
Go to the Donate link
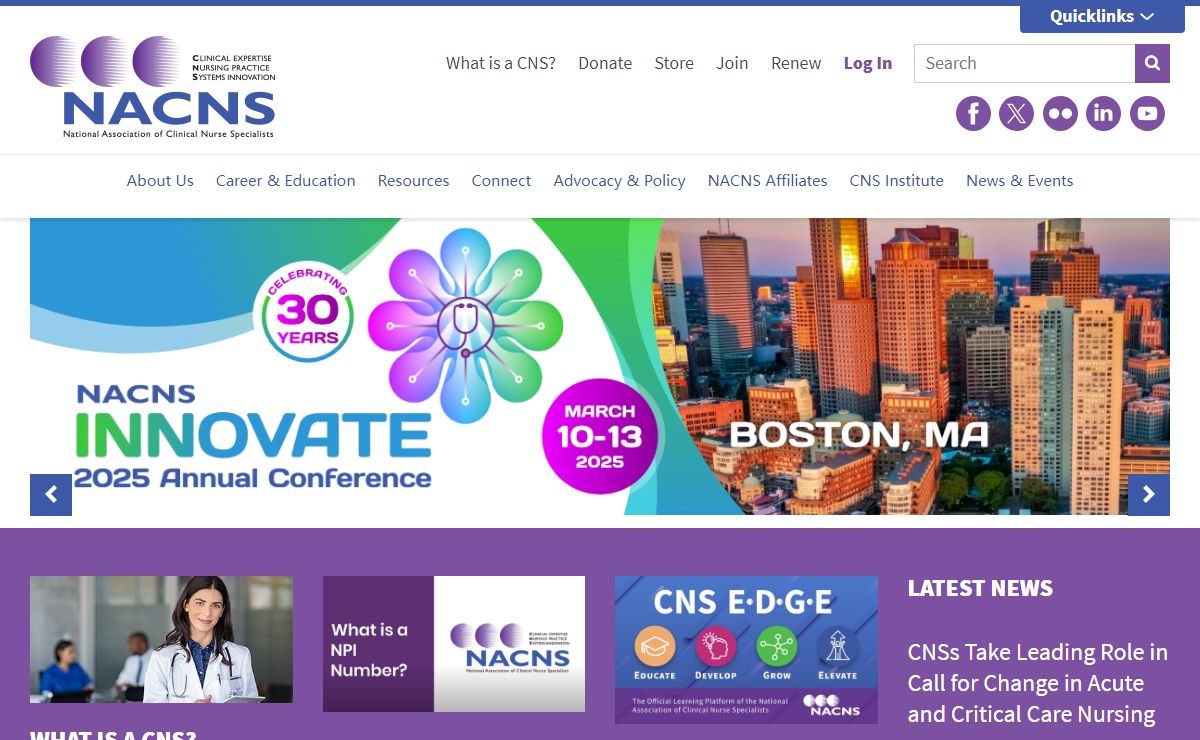point(605,63)
